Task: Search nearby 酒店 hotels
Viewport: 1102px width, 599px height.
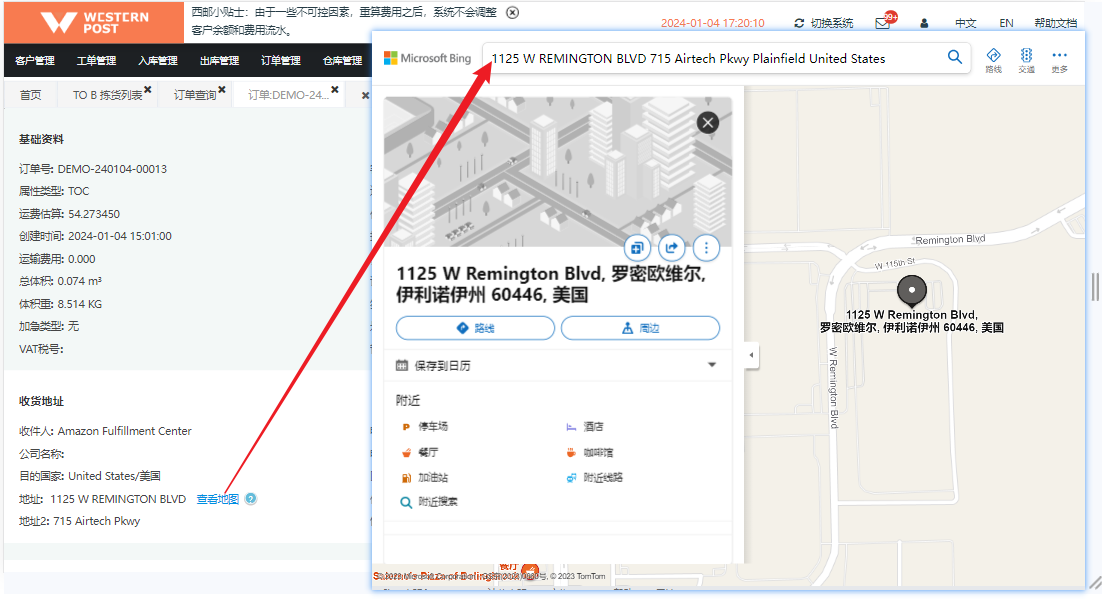Action: pyautogui.click(x=585, y=427)
